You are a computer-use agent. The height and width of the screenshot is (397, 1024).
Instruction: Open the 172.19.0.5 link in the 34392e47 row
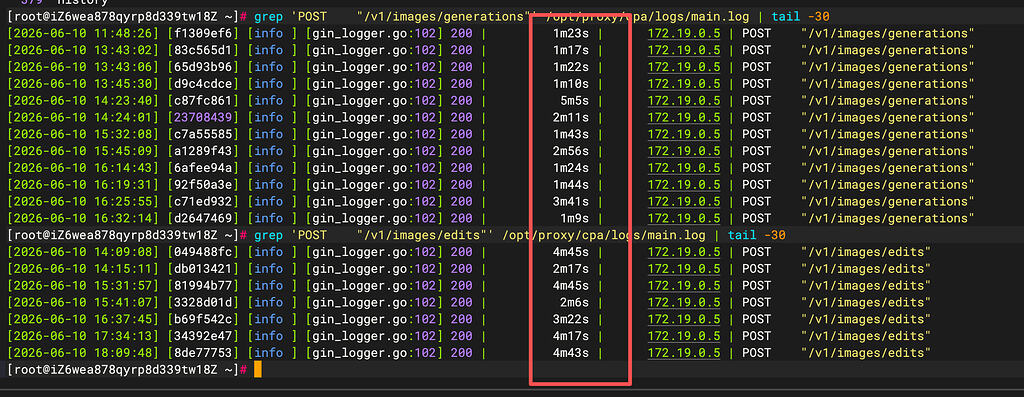click(684, 336)
